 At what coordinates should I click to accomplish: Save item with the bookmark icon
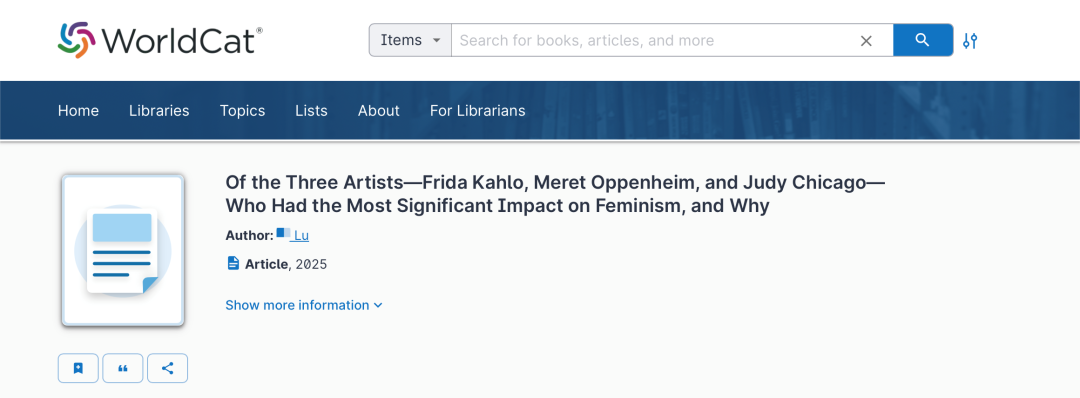[x=79, y=368]
